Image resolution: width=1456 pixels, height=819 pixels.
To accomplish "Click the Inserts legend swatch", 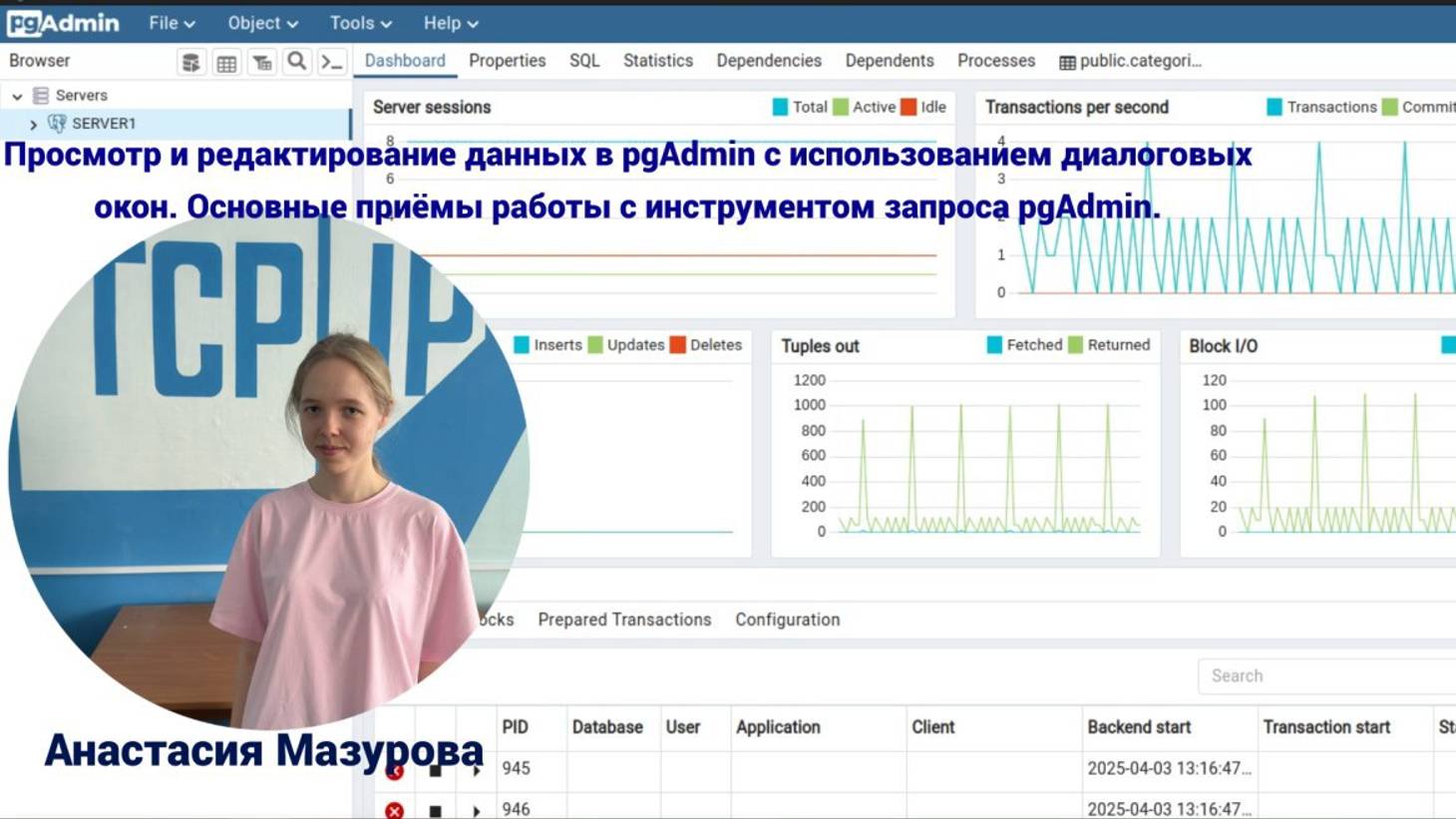I will [x=522, y=345].
